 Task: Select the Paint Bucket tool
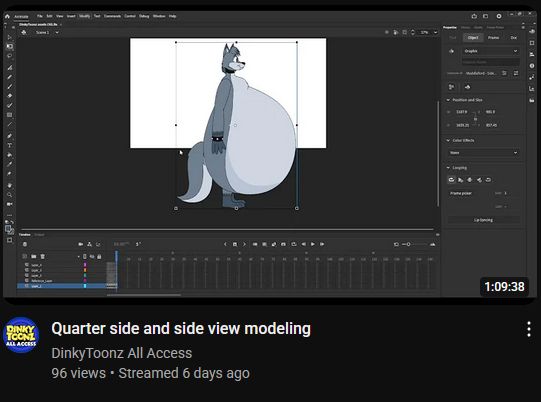tap(9, 155)
